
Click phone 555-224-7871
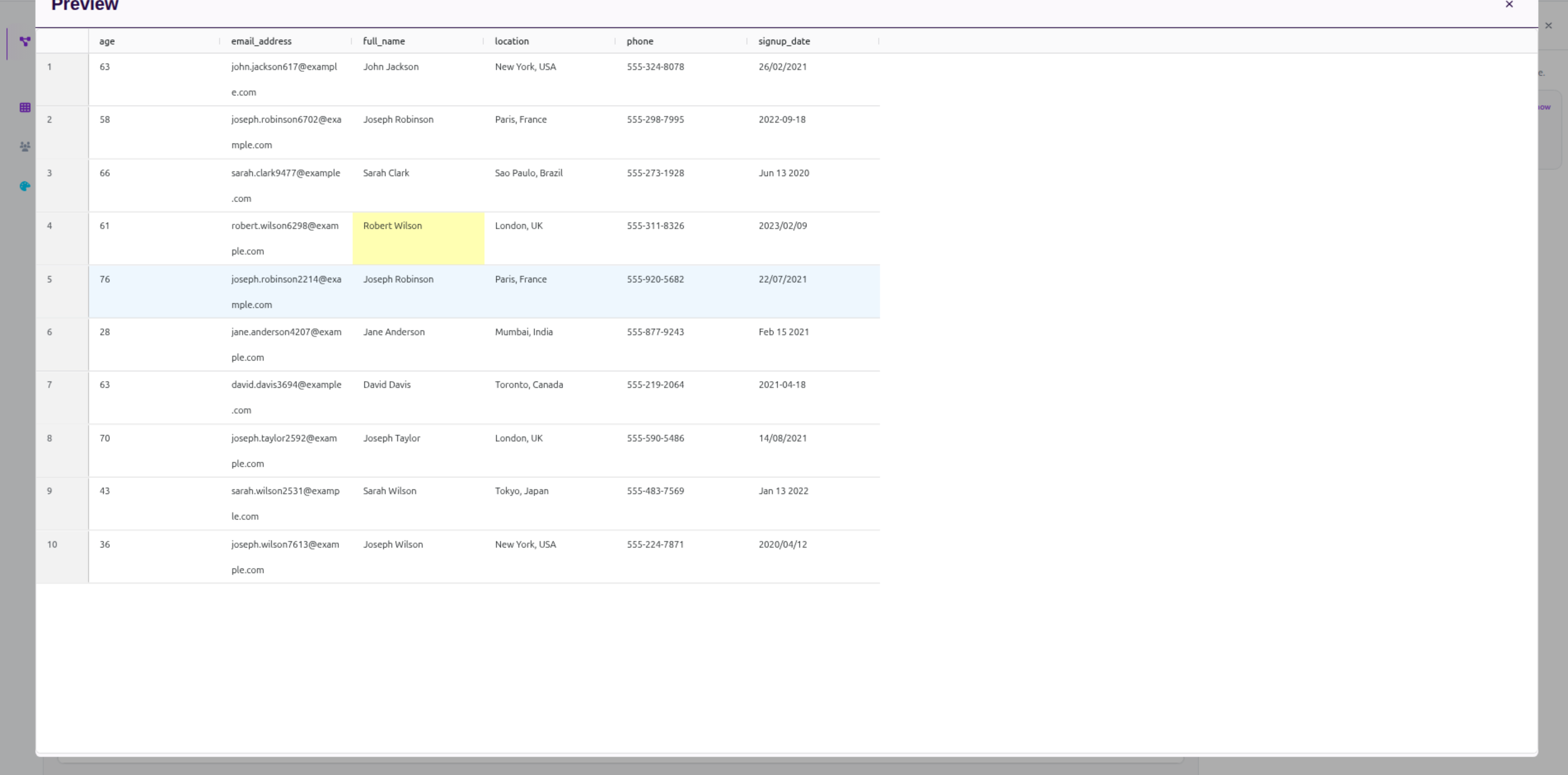[x=682, y=557]
